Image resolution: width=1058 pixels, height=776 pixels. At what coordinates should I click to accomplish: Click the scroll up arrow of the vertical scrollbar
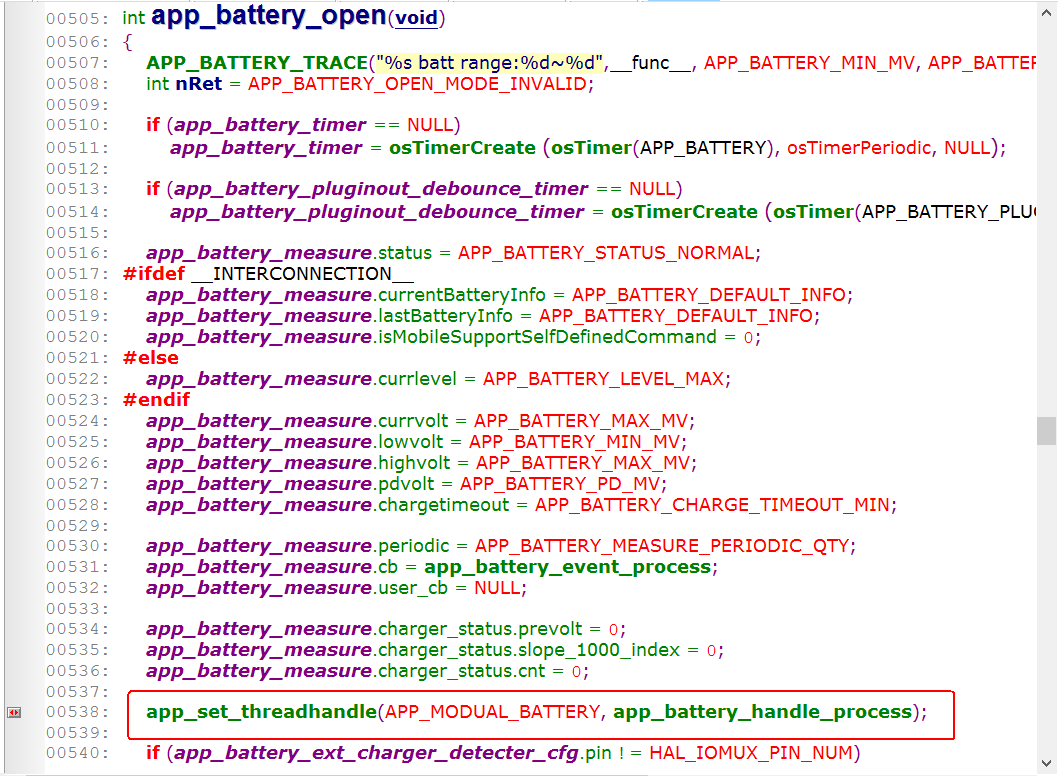click(1047, 12)
